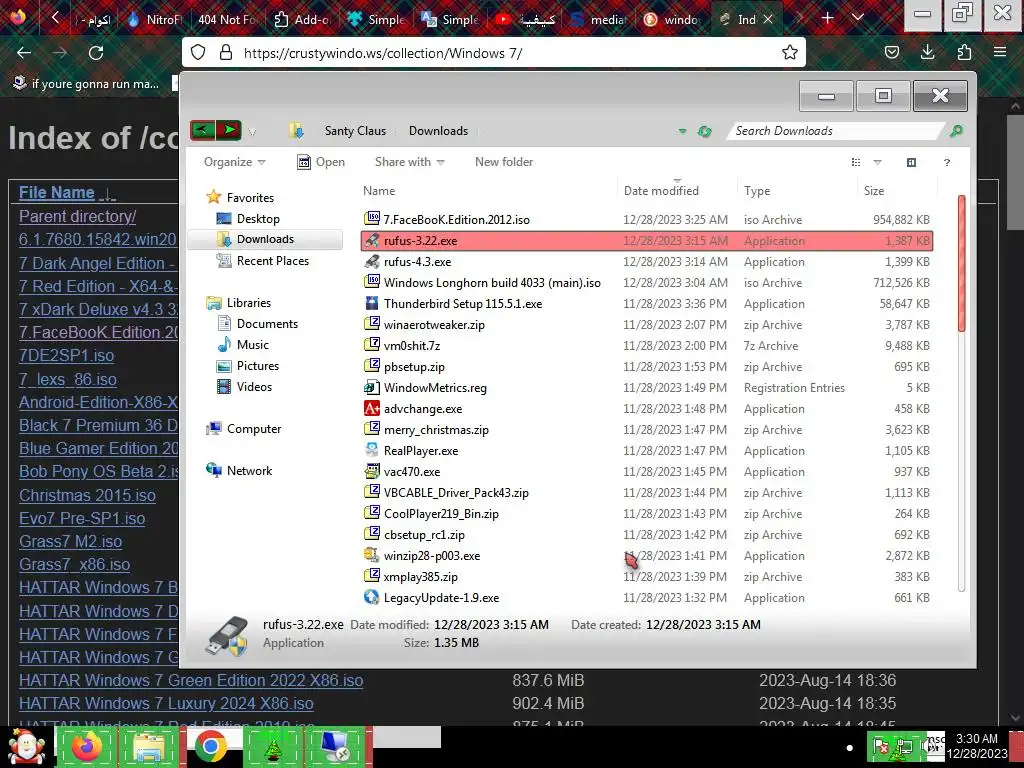Click the Firefox page reload button

[x=96, y=53]
